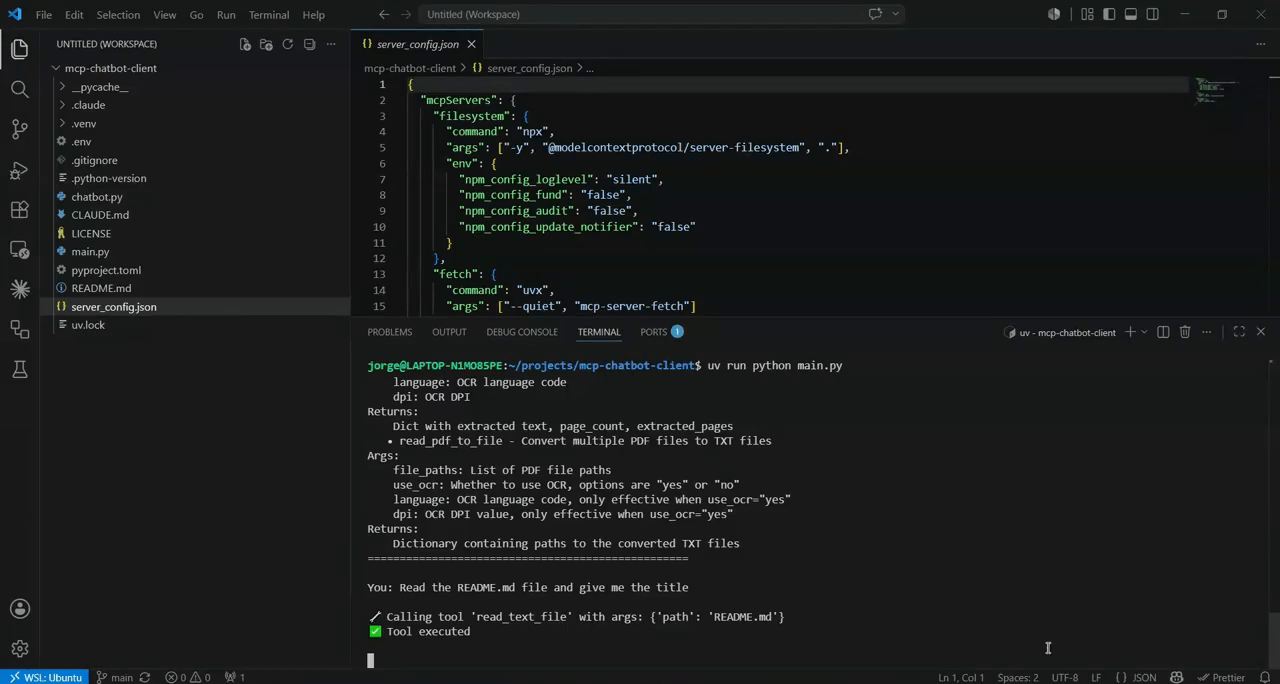
Task: Split the terminal
Action: coord(1163,332)
